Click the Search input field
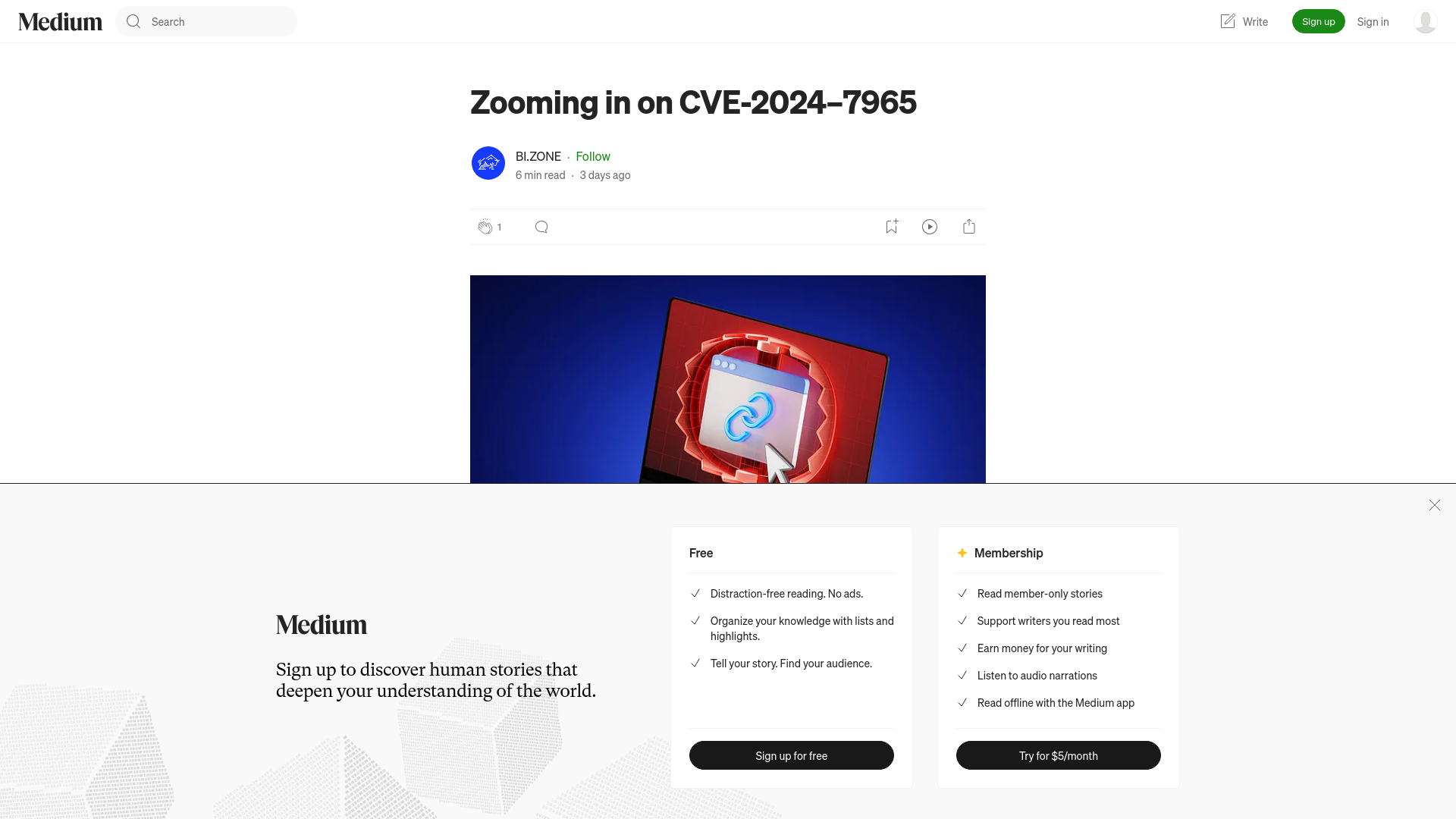This screenshot has height=819, width=1456. coord(206,21)
